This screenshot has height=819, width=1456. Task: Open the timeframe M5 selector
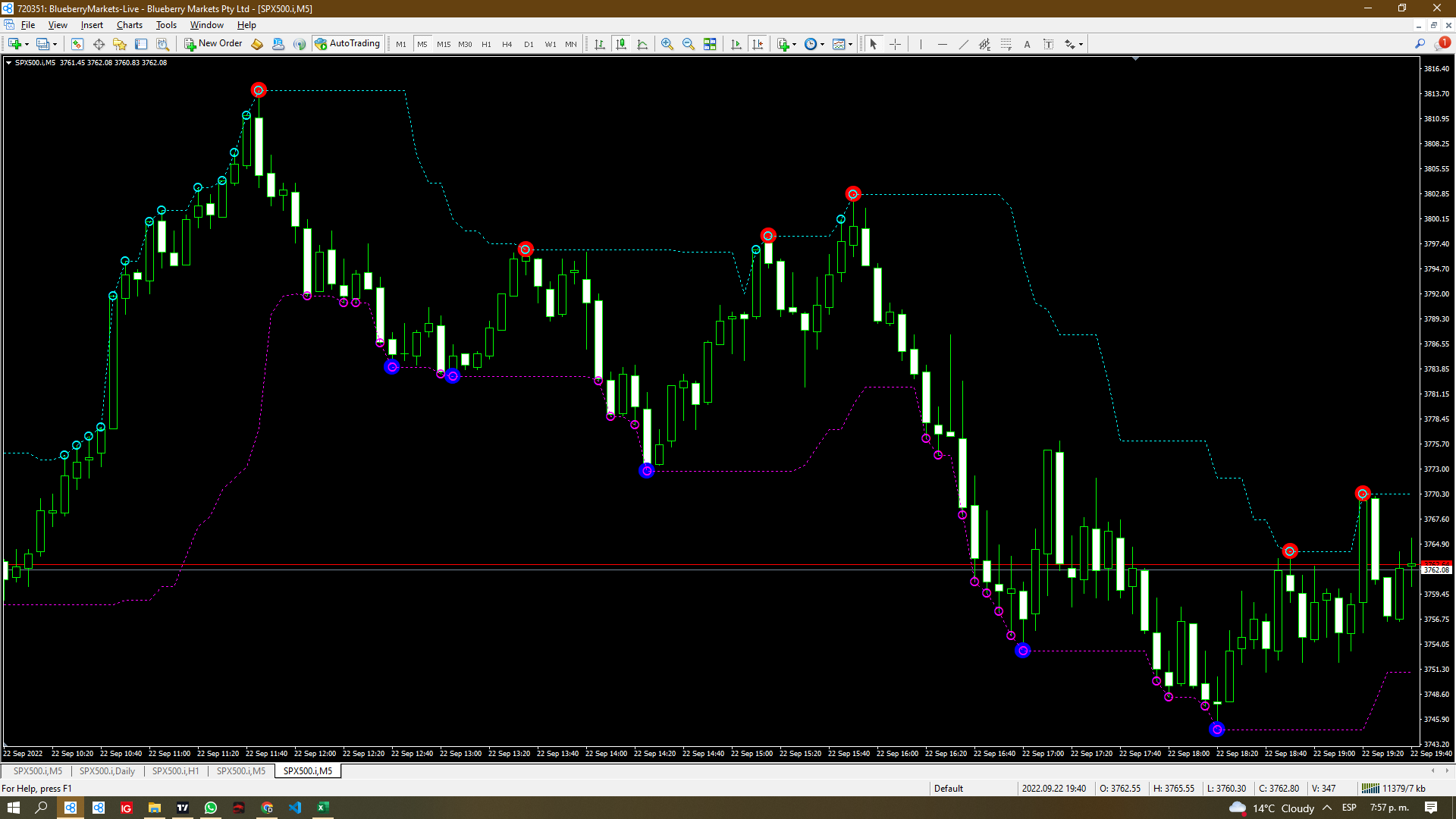point(421,44)
